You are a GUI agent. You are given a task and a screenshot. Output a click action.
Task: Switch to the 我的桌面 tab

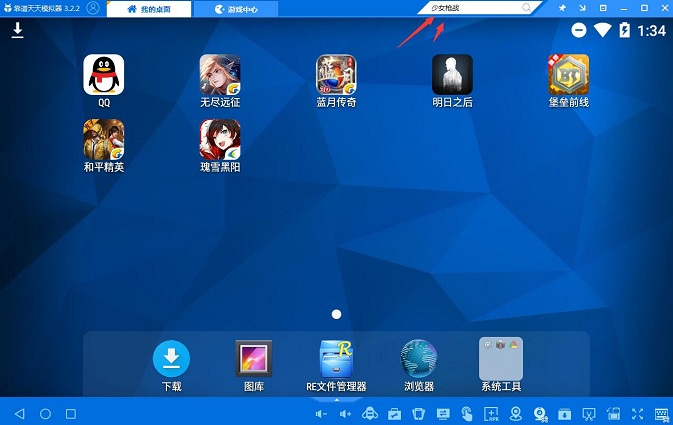pyautogui.click(x=149, y=9)
